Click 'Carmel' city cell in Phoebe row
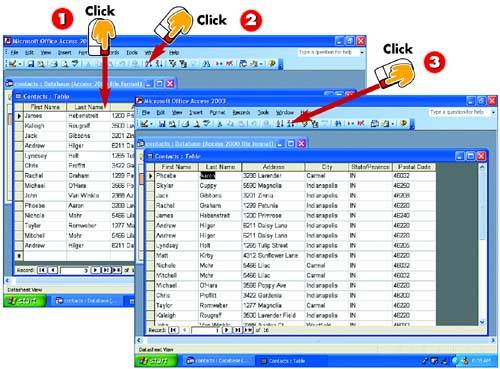Viewport: 500px width, 369px height. pos(326,176)
